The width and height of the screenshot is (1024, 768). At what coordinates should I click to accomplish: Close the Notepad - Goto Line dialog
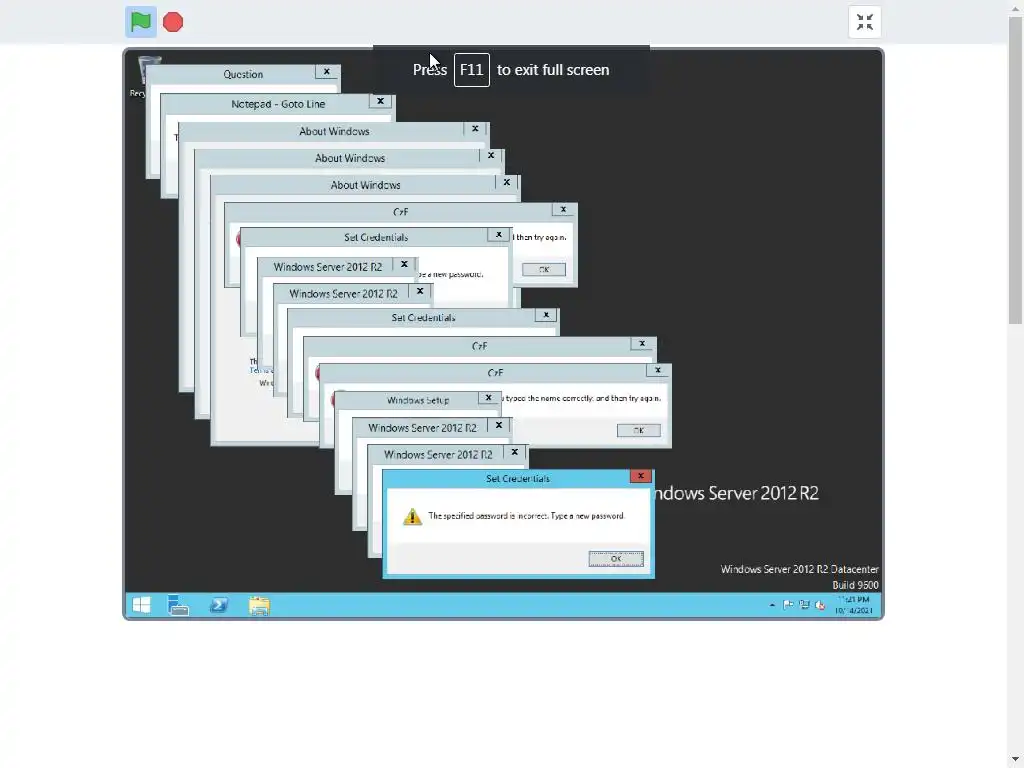(380, 101)
